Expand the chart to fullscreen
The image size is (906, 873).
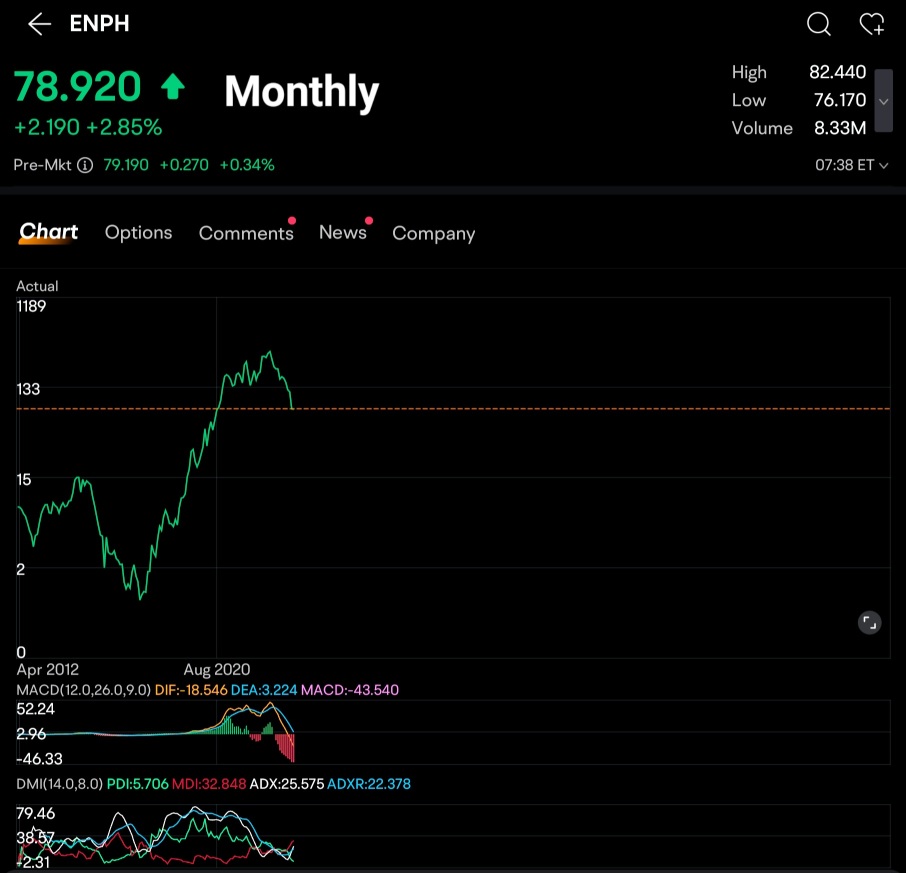click(869, 623)
